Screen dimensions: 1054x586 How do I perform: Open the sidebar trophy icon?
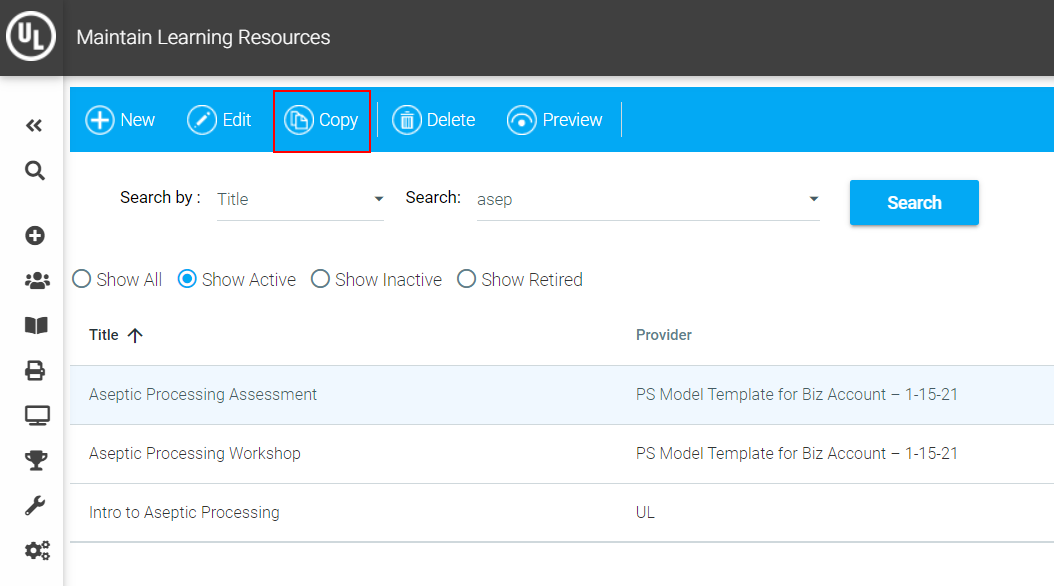[36, 460]
